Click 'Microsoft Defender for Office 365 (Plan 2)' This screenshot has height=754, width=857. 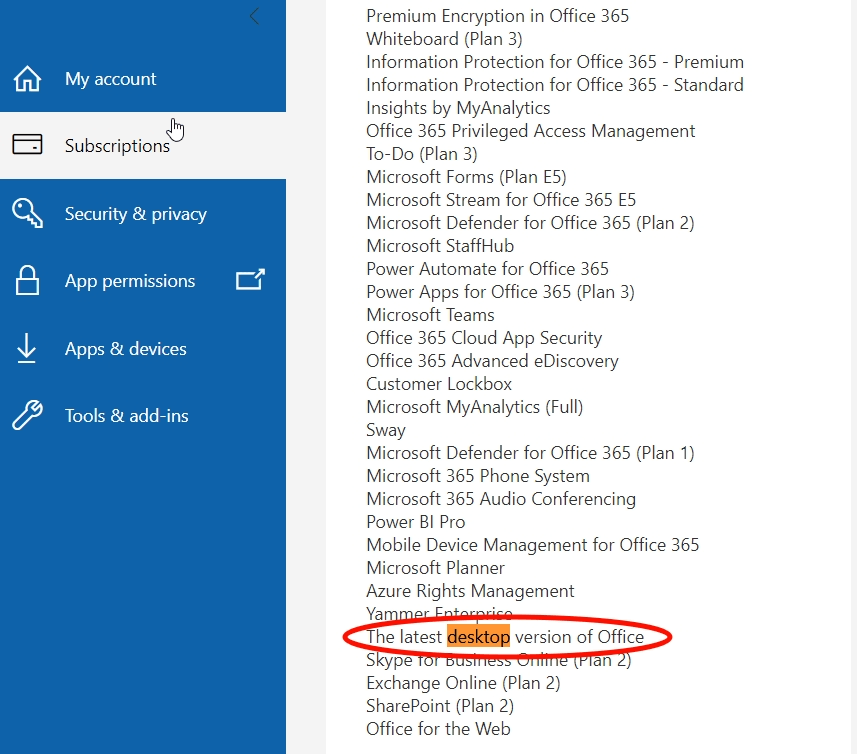530,223
